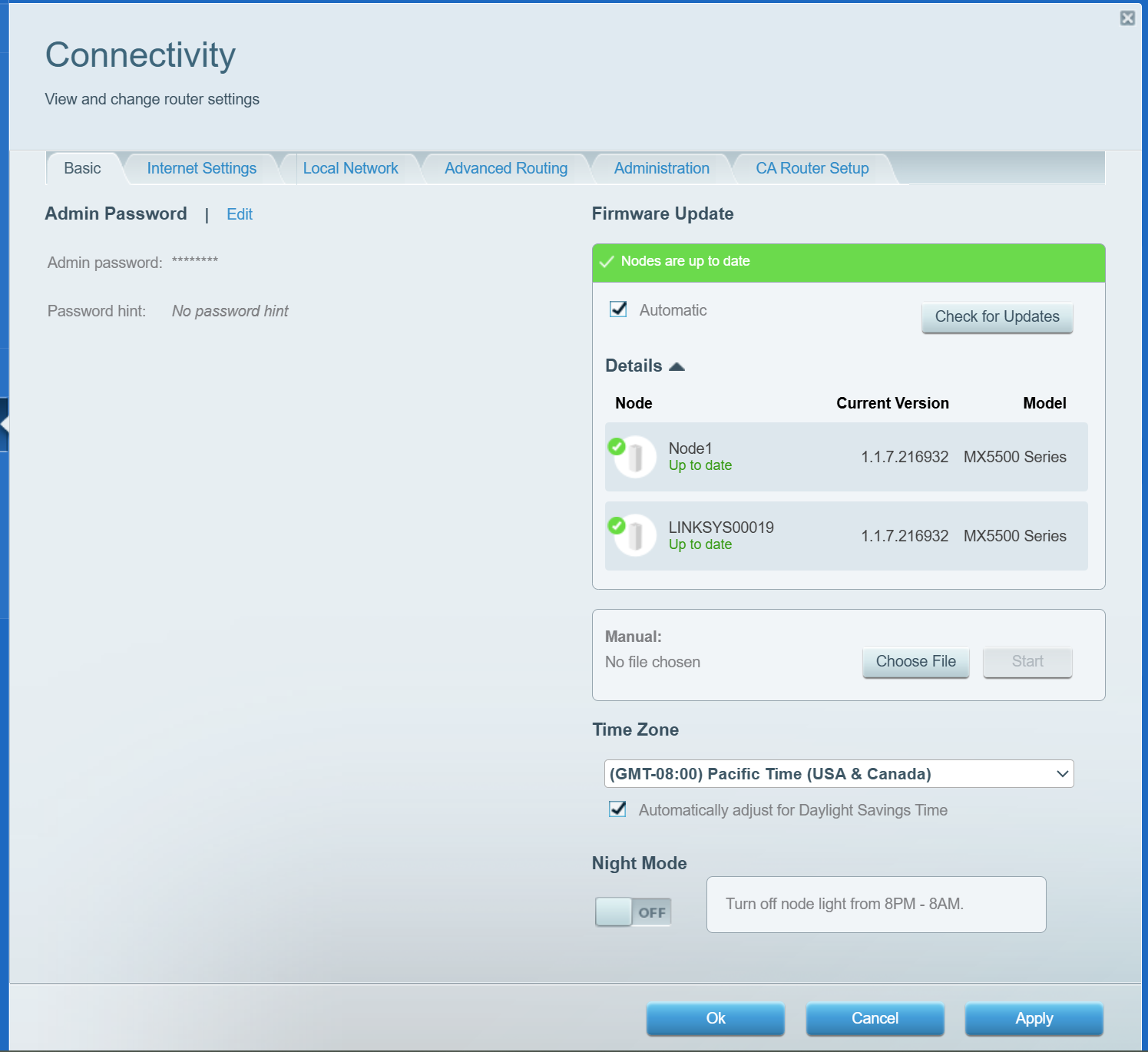Click LINKSYS00019's version 1.1.7.216932
The height and width of the screenshot is (1052, 1148).
click(x=905, y=536)
